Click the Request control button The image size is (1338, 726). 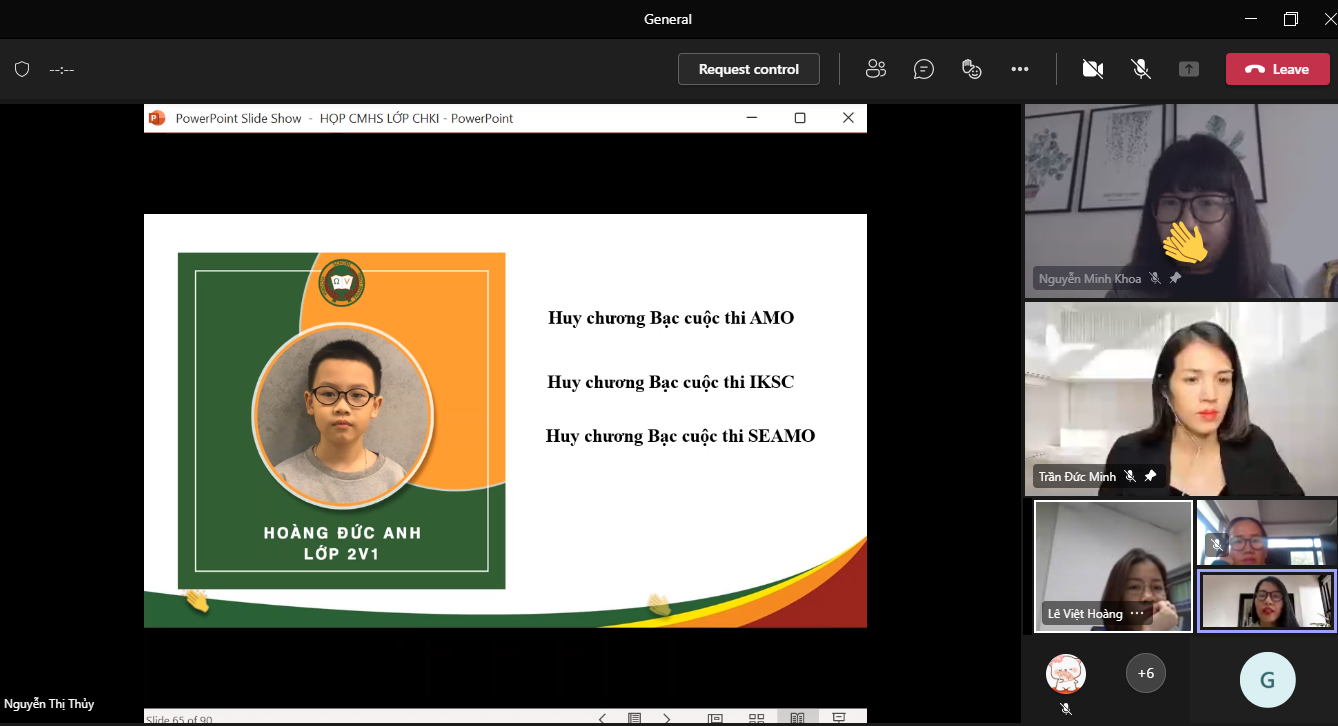tap(748, 69)
